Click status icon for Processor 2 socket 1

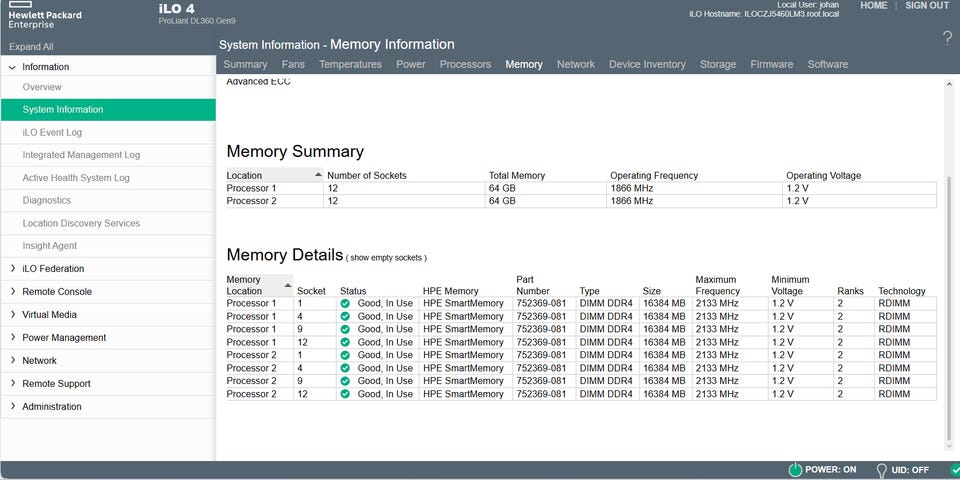(345, 355)
